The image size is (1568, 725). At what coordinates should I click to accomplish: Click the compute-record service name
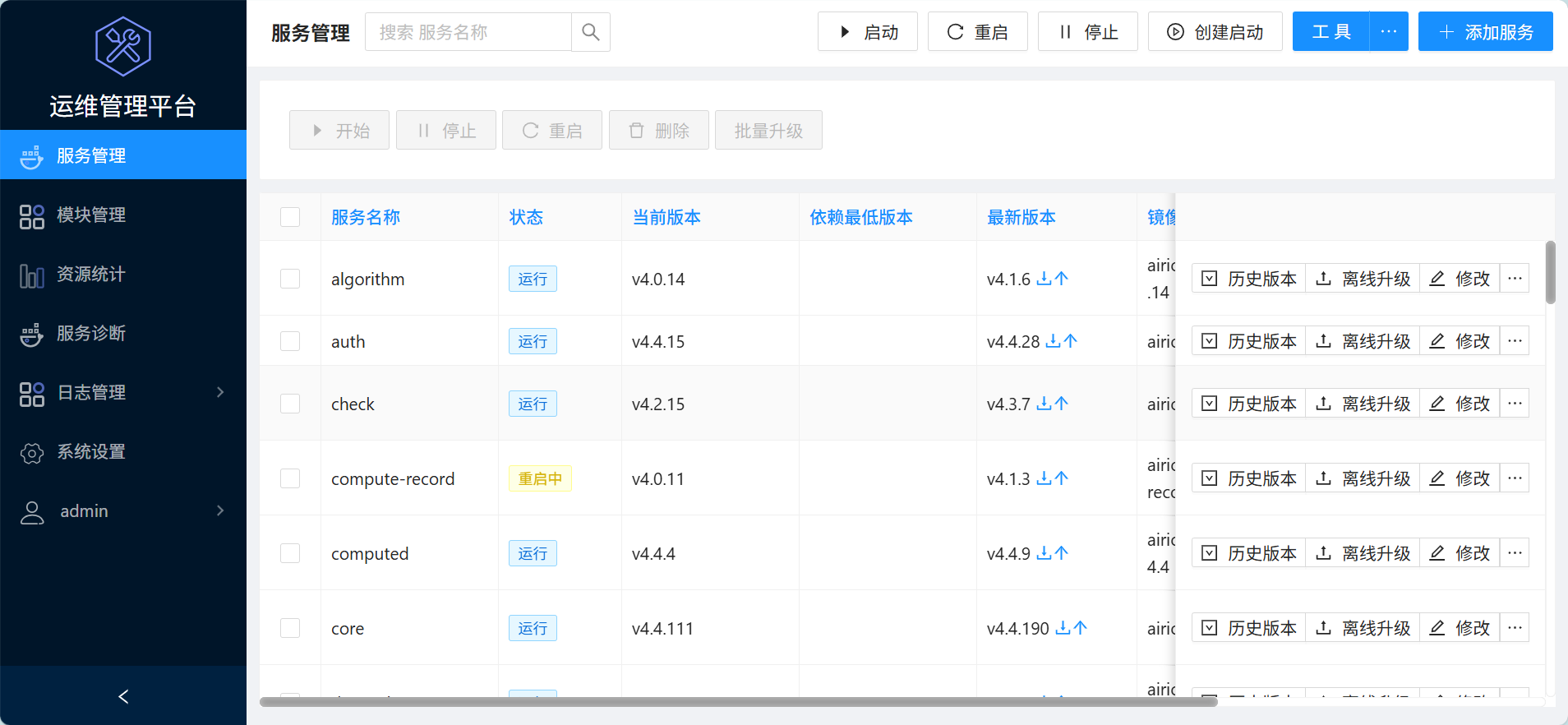[x=393, y=478]
